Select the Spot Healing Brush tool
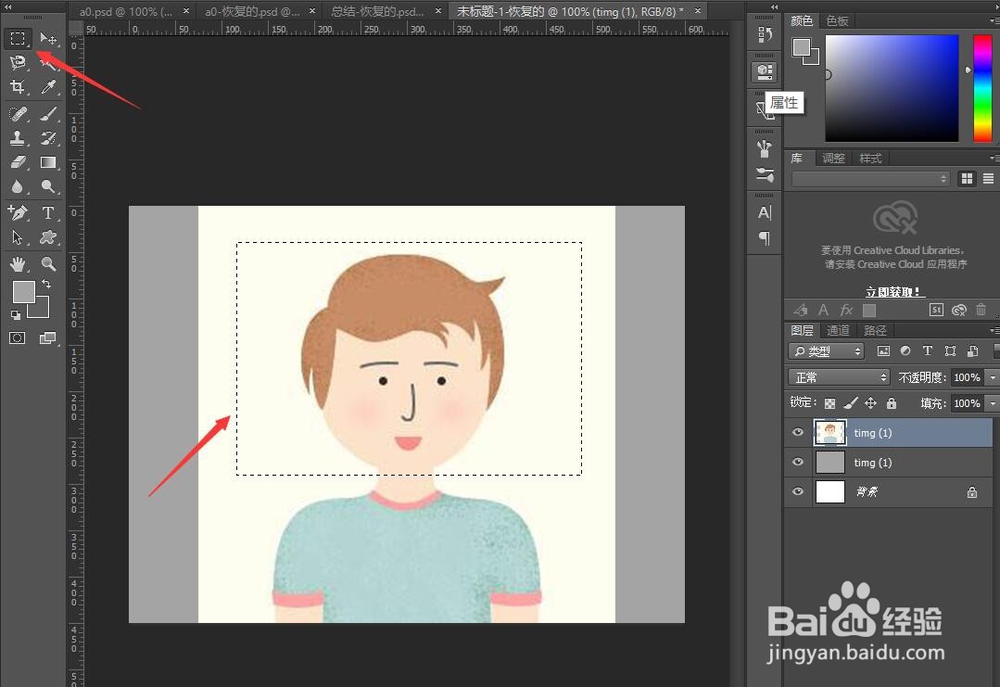The height and width of the screenshot is (687, 1000). [x=17, y=114]
